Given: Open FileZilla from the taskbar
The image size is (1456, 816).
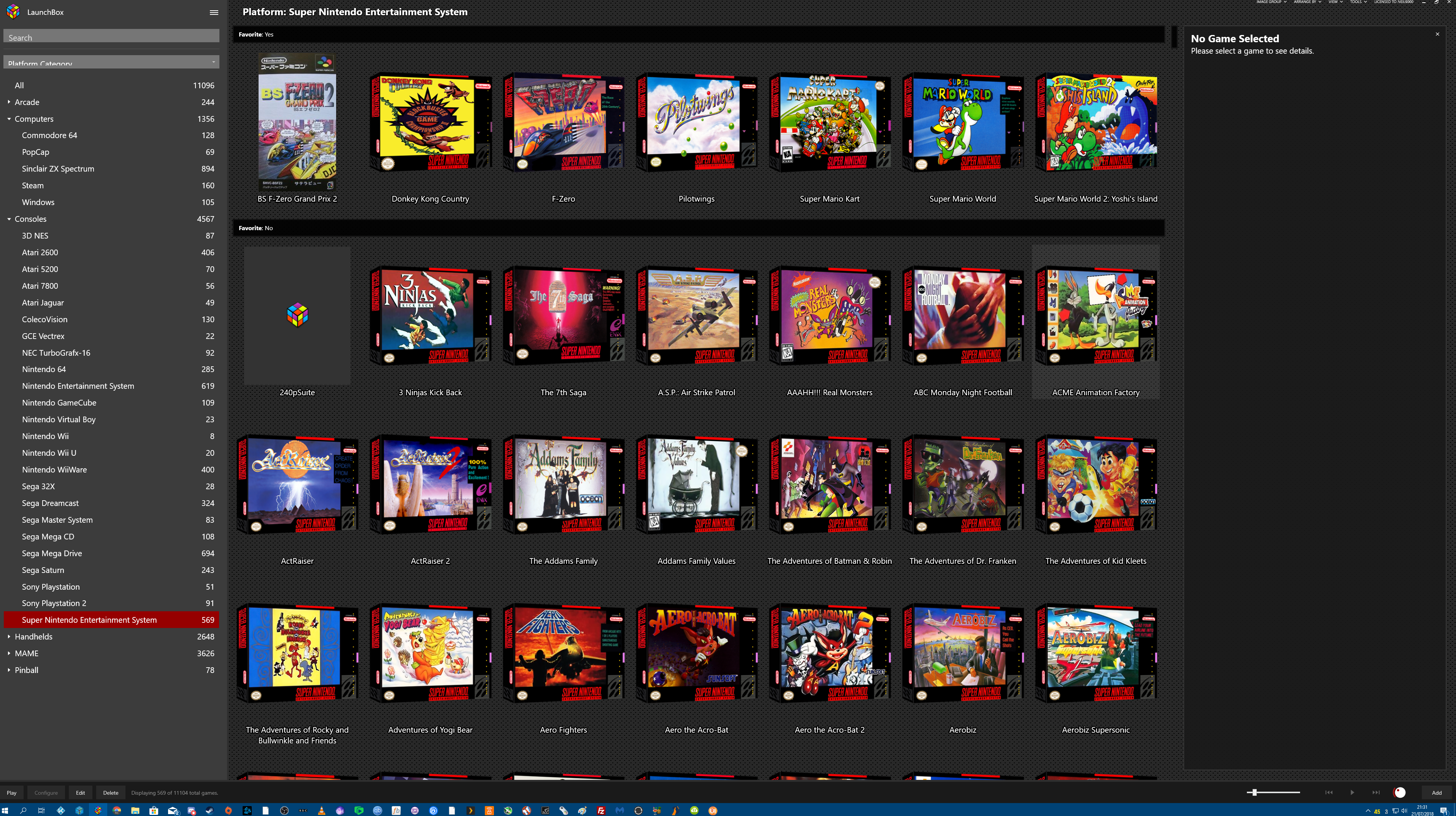Looking at the screenshot, I should (x=601, y=810).
